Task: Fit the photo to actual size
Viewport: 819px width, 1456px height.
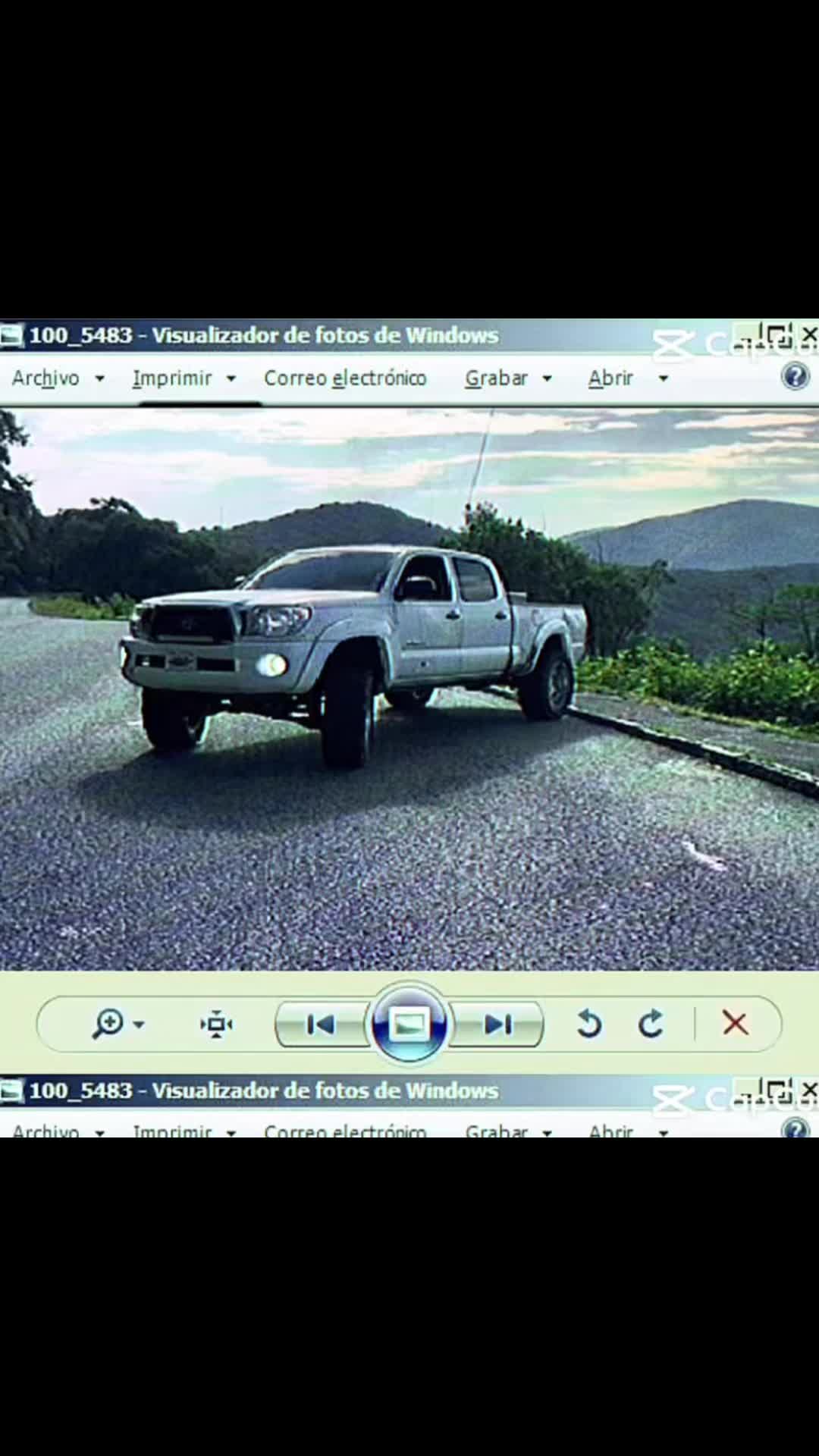Action: click(x=217, y=1024)
